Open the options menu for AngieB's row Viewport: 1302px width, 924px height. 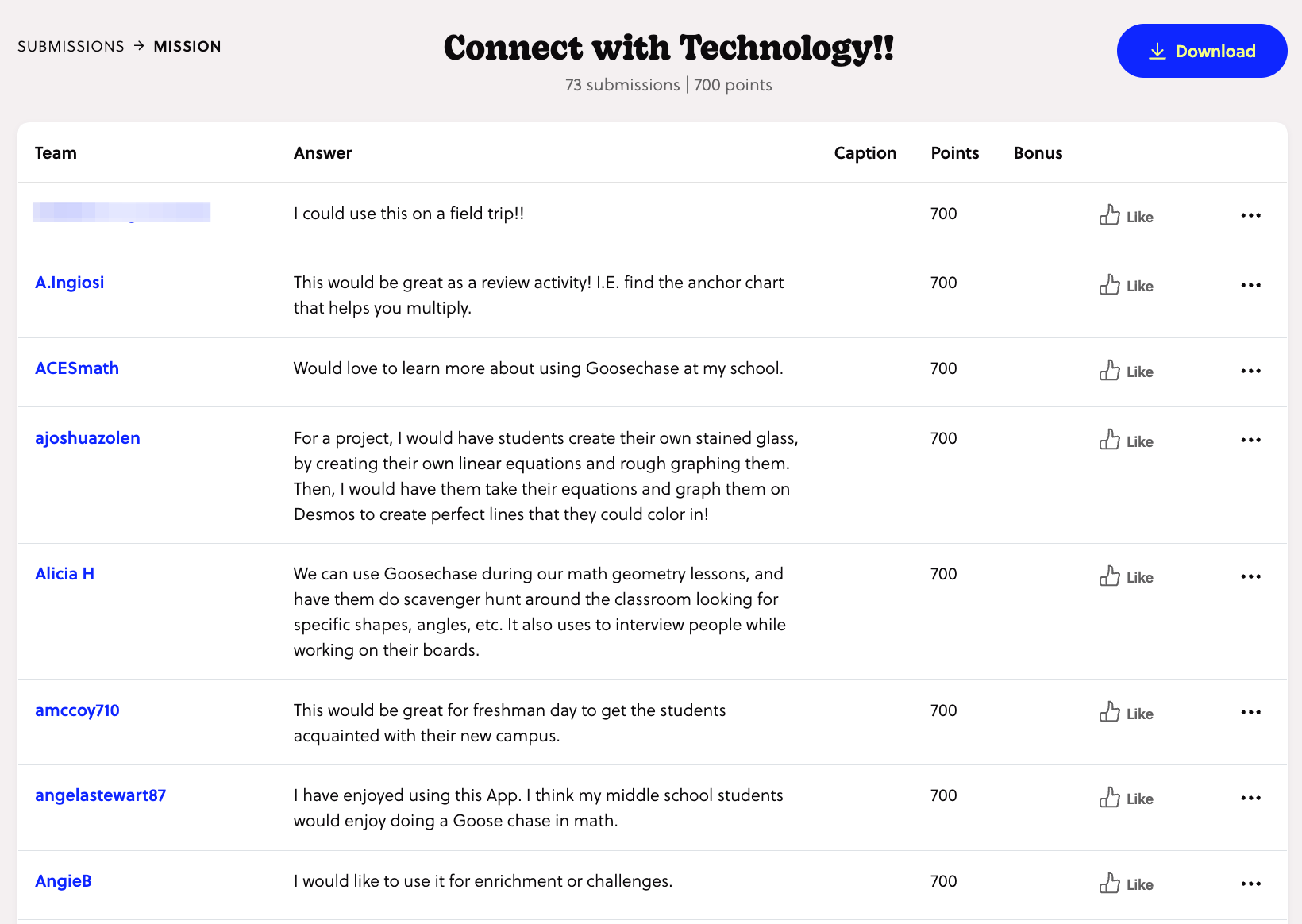click(x=1250, y=883)
